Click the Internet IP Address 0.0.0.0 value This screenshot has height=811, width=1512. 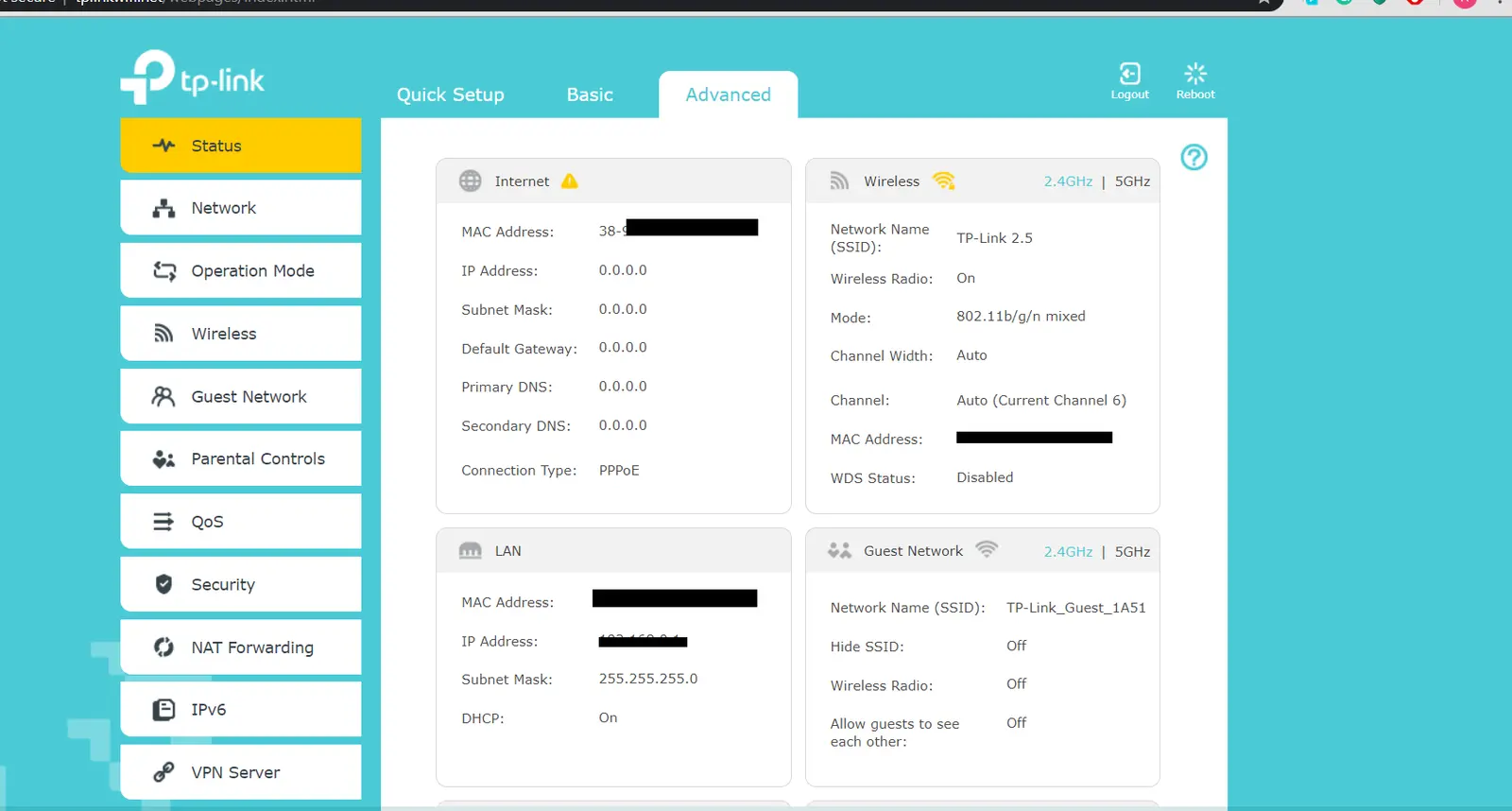pos(623,270)
